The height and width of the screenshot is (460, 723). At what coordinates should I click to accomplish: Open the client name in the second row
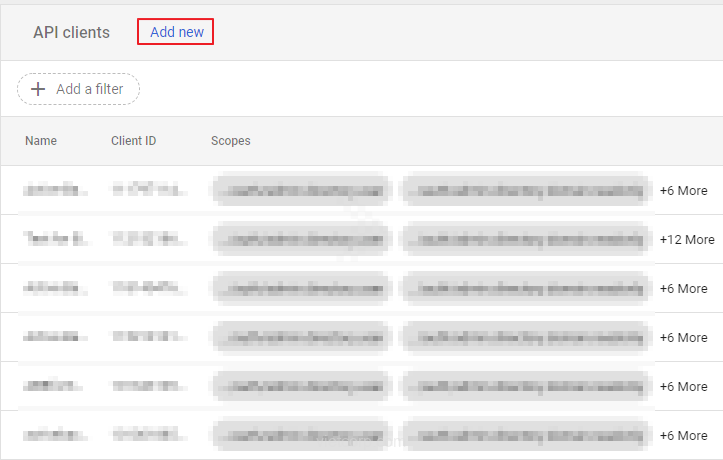pyautogui.click(x=56, y=239)
